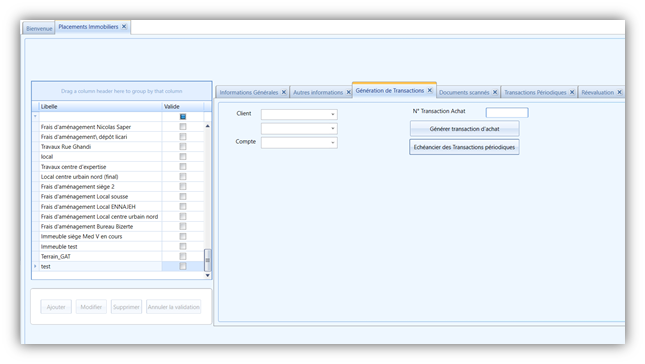
Task: Toggle Valide for Terrain_GAT
Action: [183, 256]
